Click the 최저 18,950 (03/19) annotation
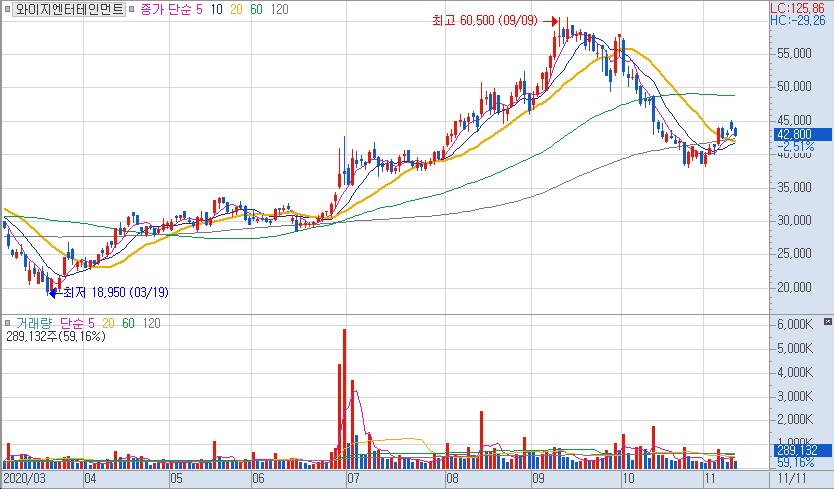This screenshot has height=489, width=834. coord(115,292)
